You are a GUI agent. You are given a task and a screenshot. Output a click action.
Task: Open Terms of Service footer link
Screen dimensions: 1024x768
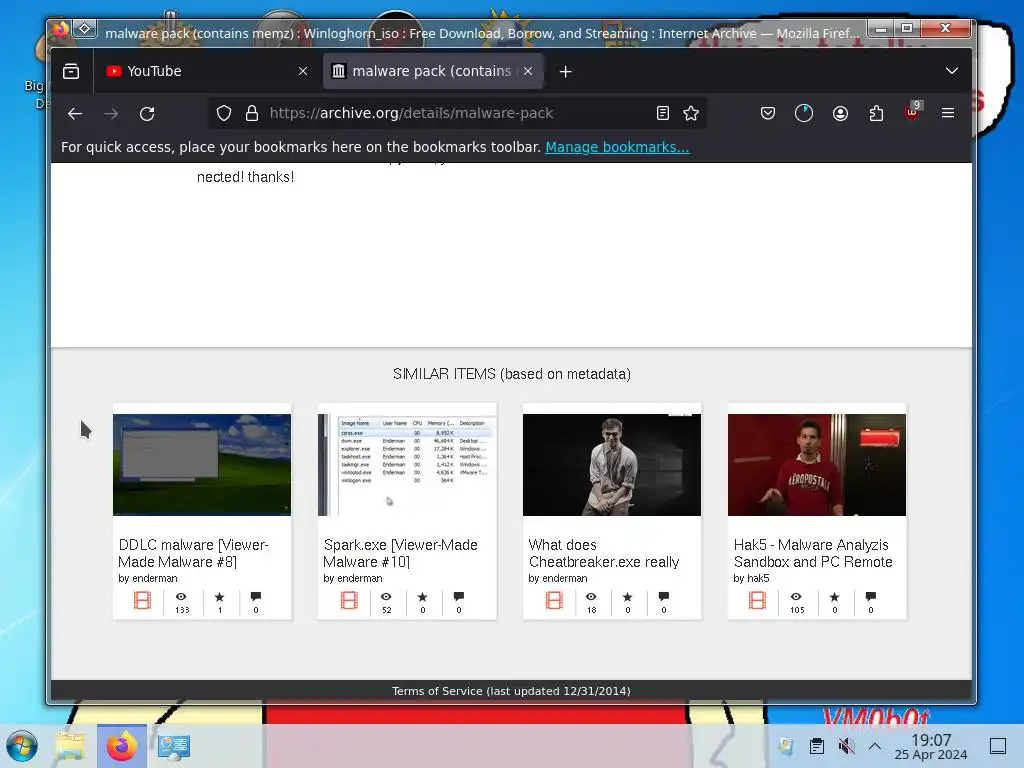tap(511, 691)
